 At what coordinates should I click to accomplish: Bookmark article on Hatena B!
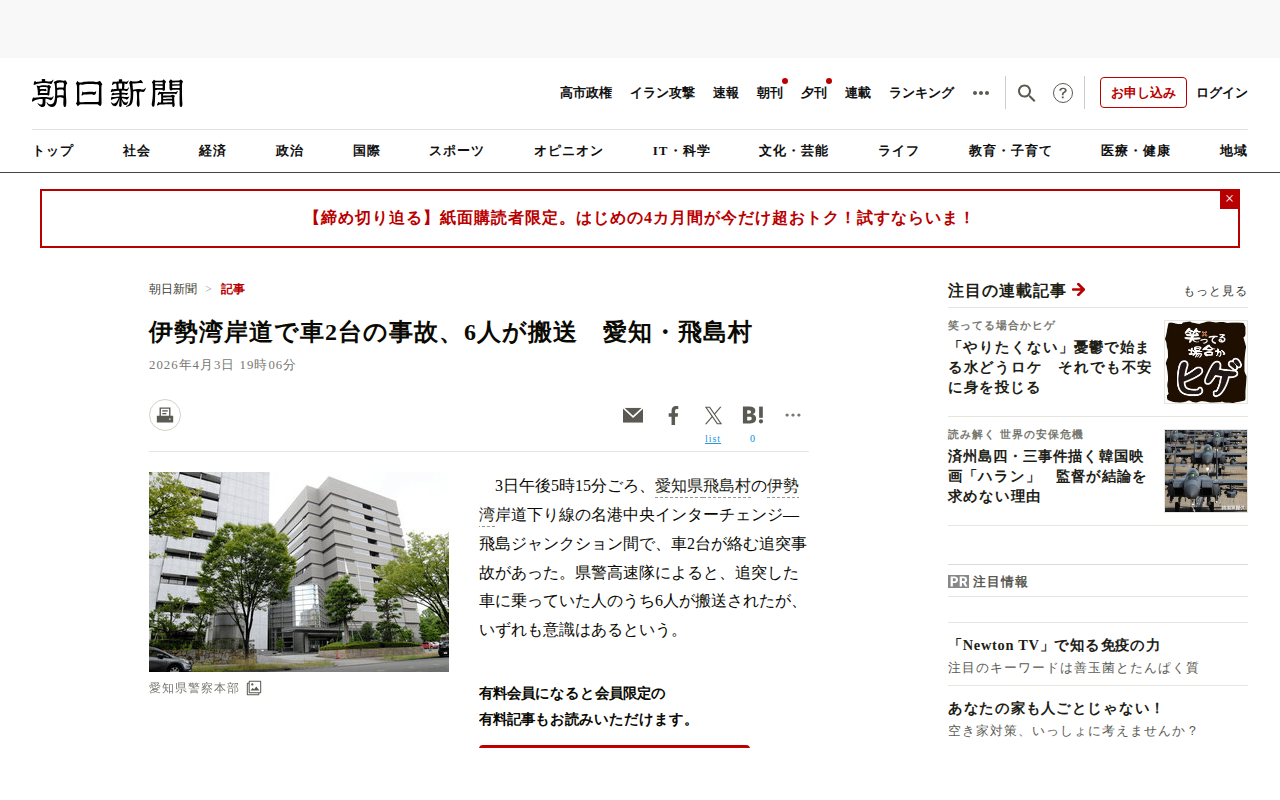[753, 415]
